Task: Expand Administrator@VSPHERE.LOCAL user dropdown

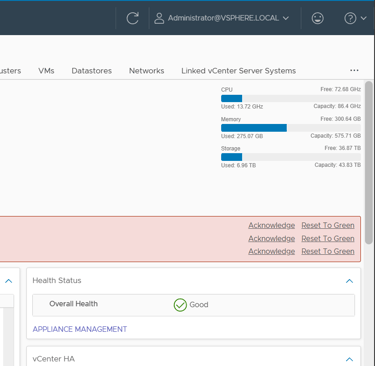Action: (286, 18)
